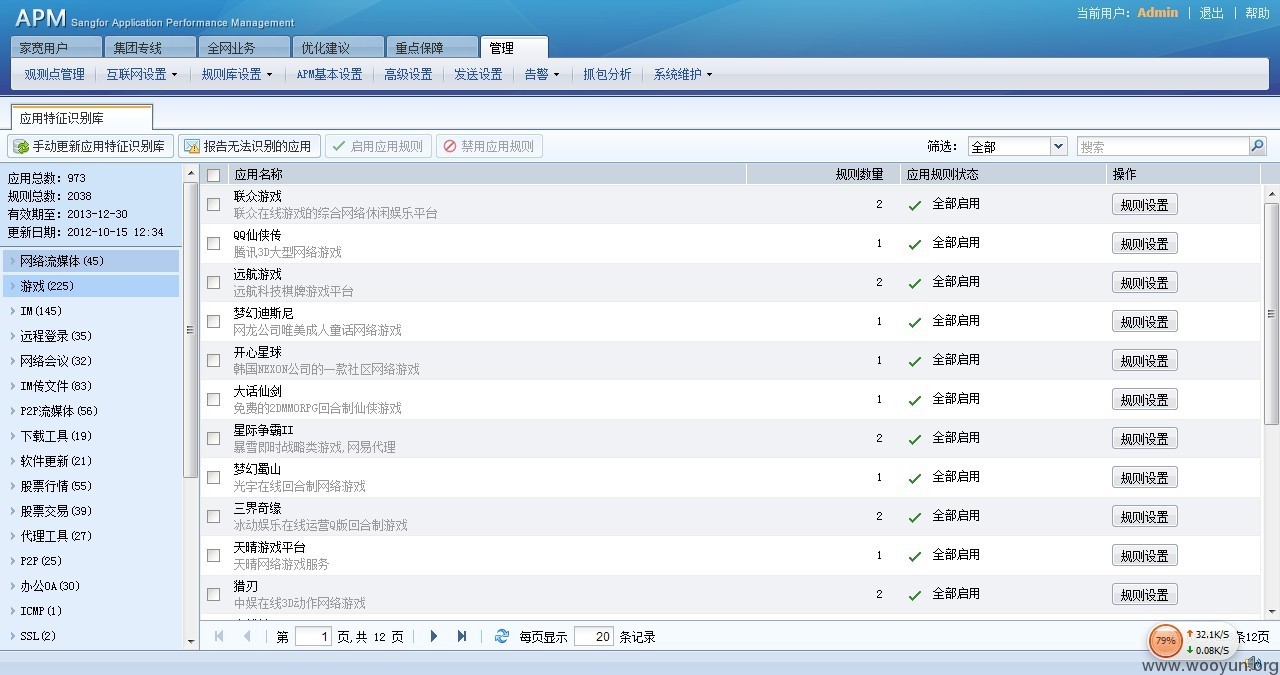Open the 筛选 filter dropdown
The height and width of the screenshot is (675, 1280).
(x=1059, y=146)
